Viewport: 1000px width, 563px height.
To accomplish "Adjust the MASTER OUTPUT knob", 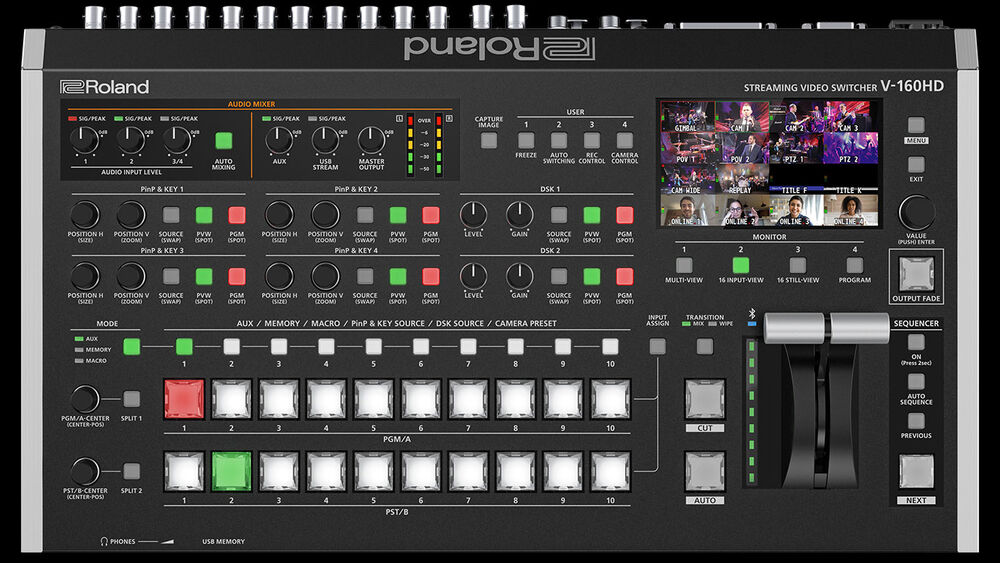I will pos(371,140).
